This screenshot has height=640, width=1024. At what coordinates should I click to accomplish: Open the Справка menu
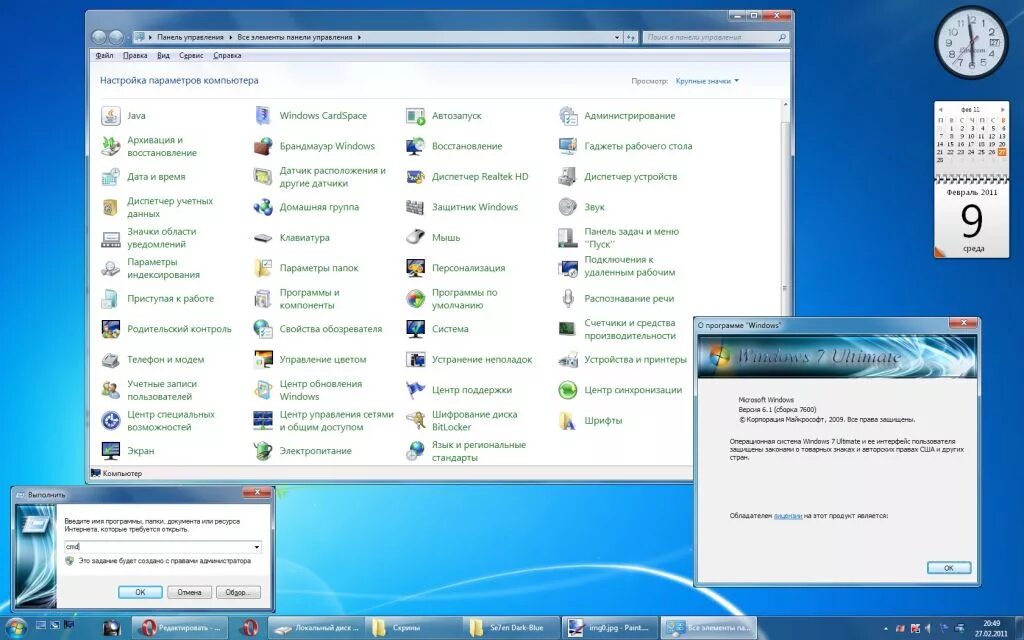click(227, 56)
